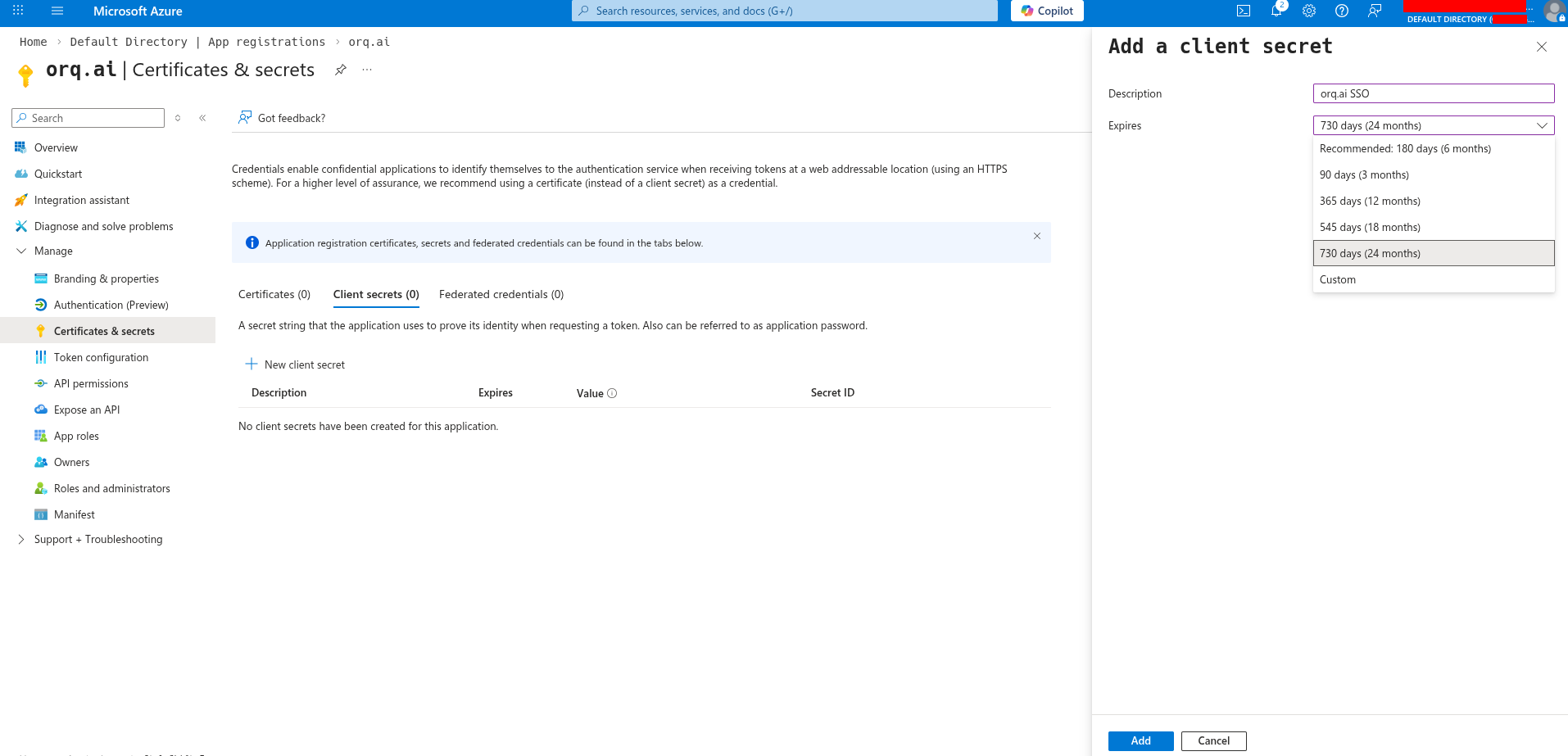Screen dimensions: 1568x756
Task: Click the global search resources box
Action: [784, 11]
